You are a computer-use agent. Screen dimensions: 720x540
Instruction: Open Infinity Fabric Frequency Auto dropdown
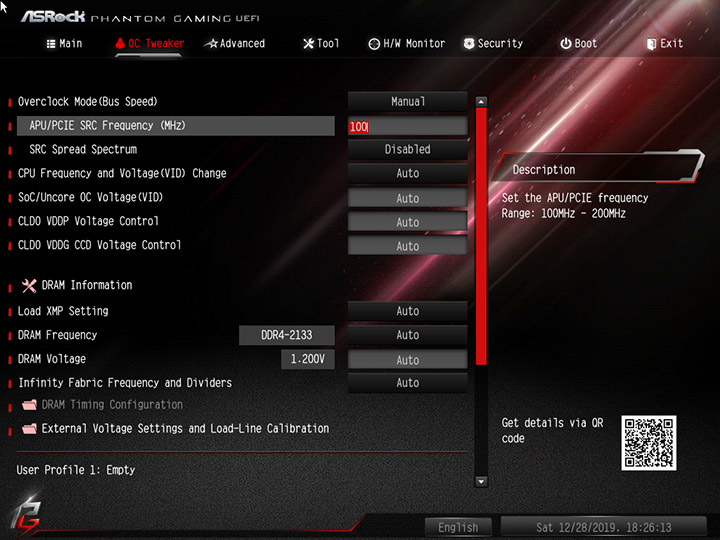pos(407,382)
